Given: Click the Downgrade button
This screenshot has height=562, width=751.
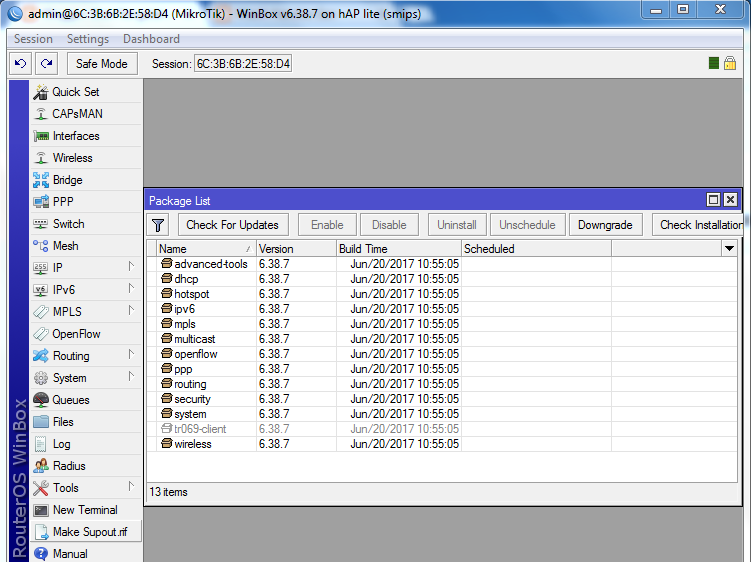Looking at the screenshot, I should (x=605, y=225).
